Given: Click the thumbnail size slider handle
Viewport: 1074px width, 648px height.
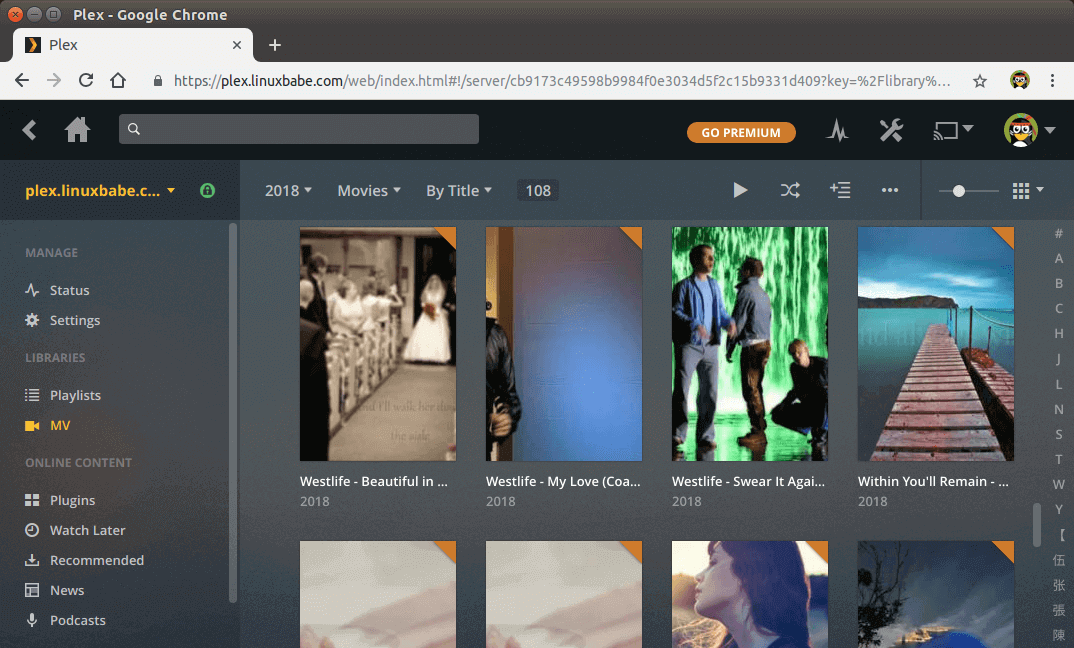Looking at the screenshot, I should click(x=959, y=190).
